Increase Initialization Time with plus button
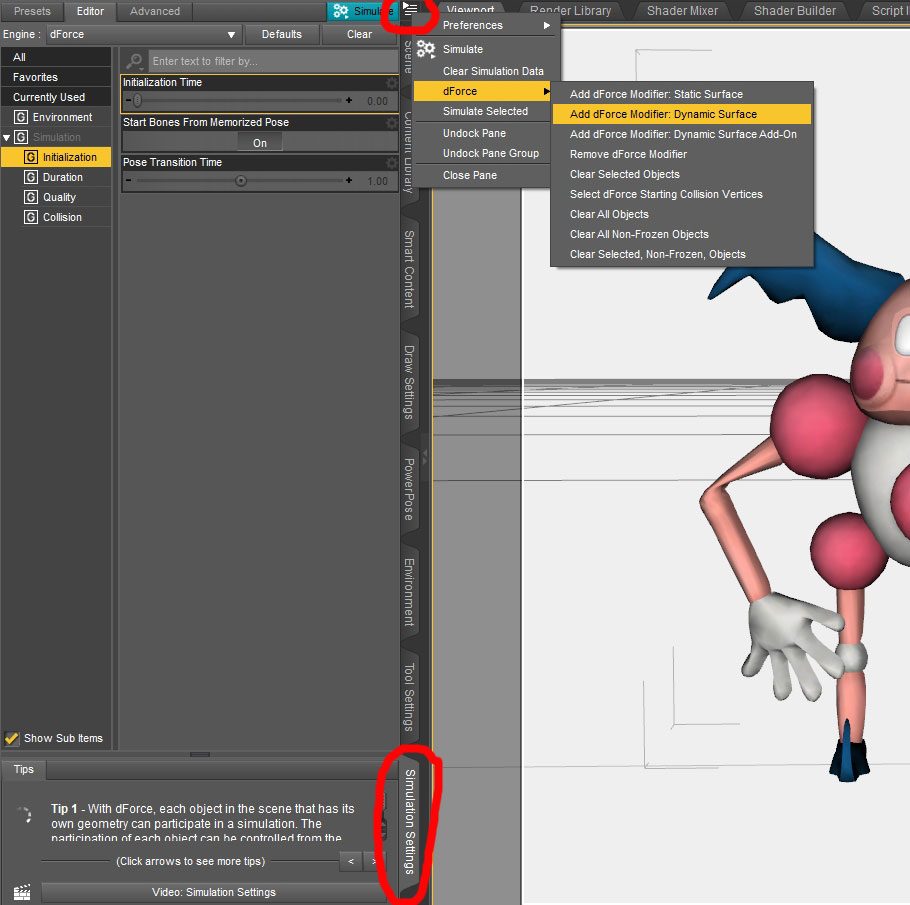 coord(349,100)
